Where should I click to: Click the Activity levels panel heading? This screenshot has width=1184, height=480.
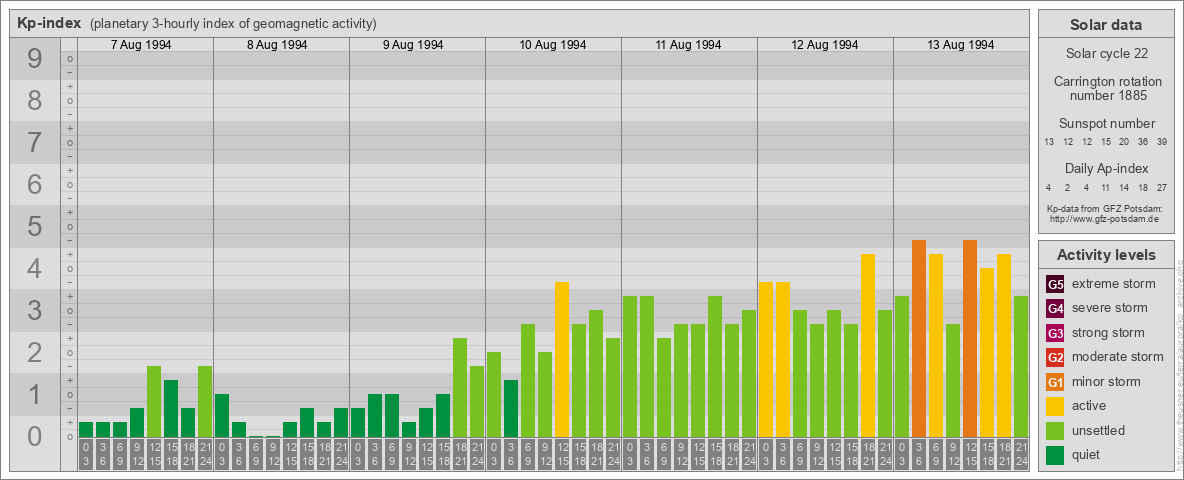(x=1106, y=255)
